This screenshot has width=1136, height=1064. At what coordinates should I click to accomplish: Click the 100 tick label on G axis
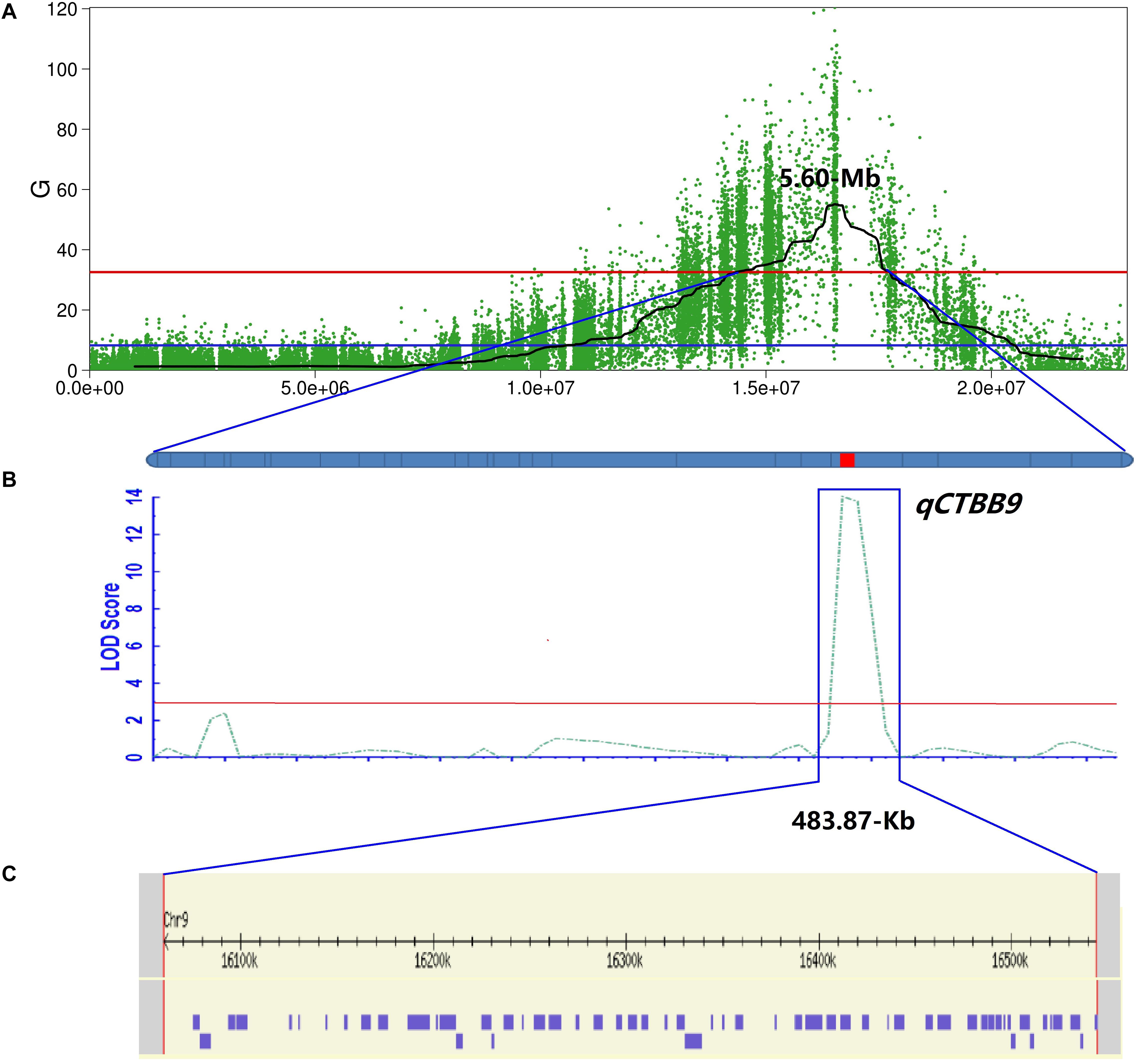[x=61, y=70]
